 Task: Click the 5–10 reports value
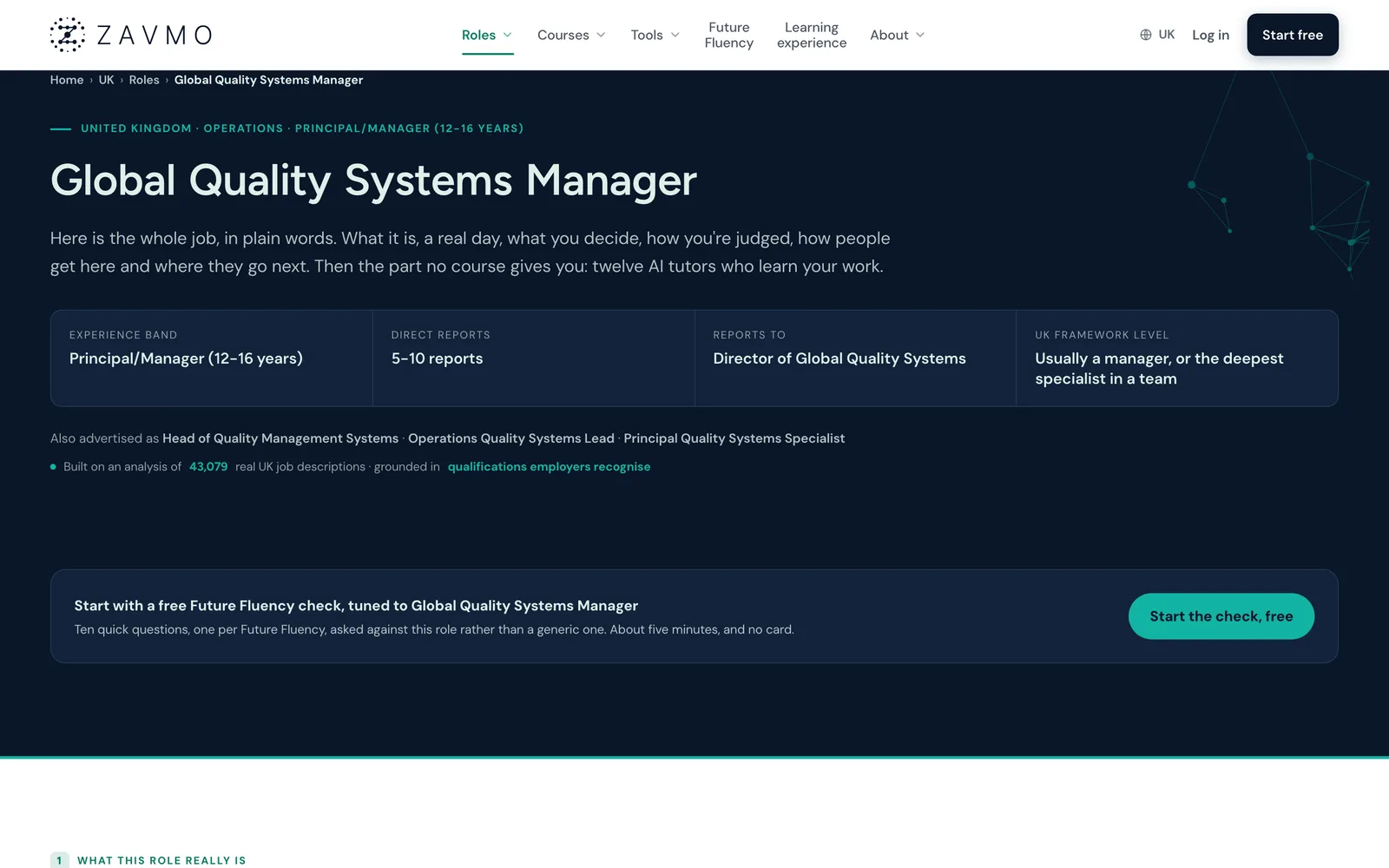point(437,358)
